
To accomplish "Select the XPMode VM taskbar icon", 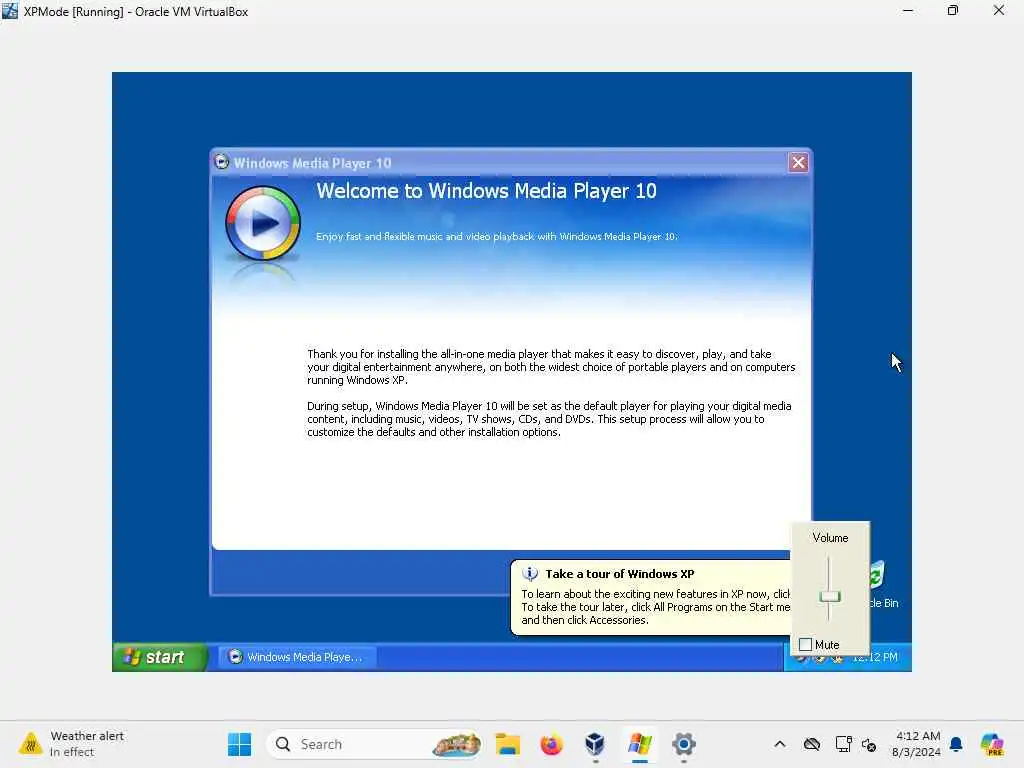I will click(x=639, y=744).
